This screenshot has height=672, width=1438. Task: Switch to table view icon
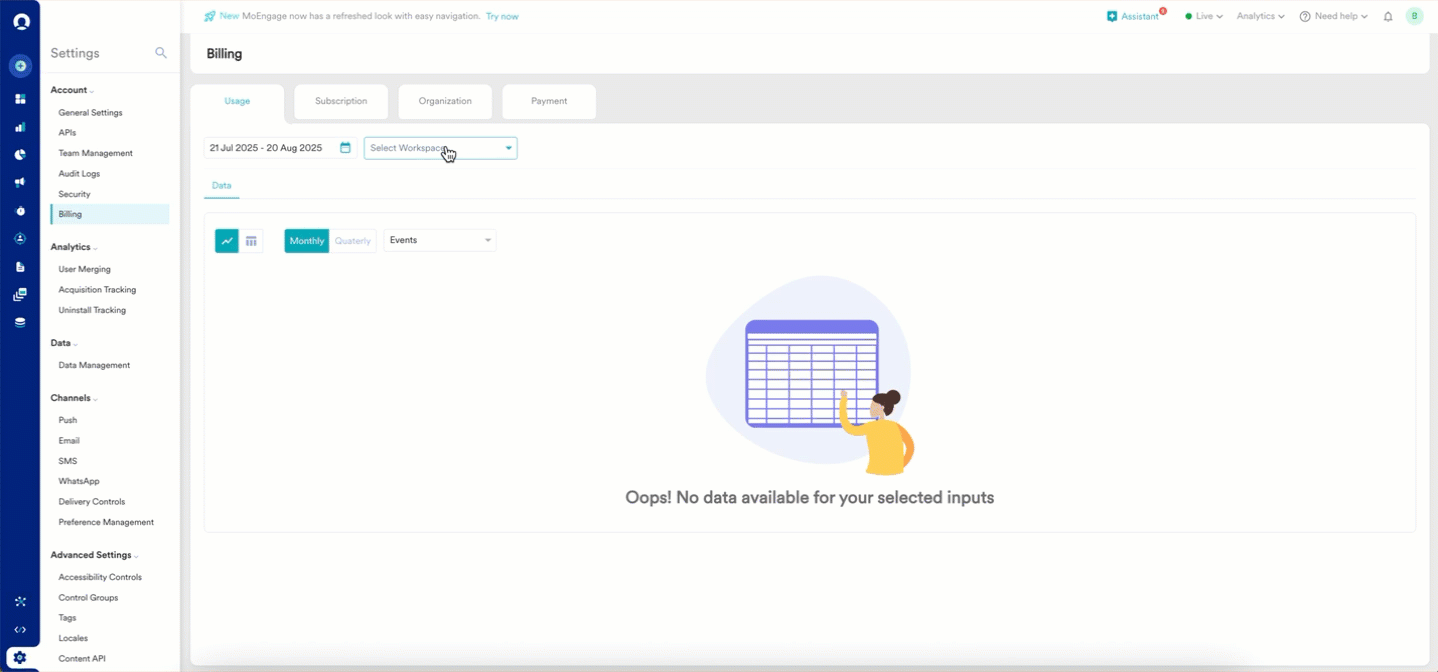251,241
